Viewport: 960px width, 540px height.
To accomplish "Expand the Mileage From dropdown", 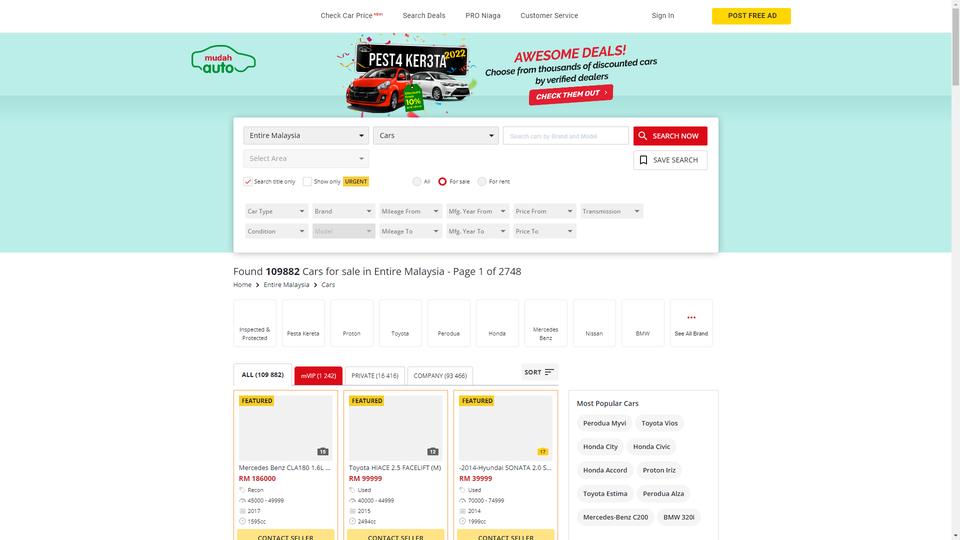I will tap(410, 211).
